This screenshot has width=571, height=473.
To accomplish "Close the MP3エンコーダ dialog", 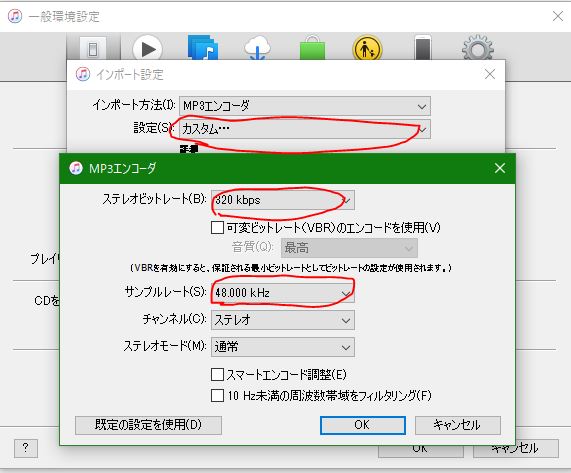I will click(x=500, y=168).
